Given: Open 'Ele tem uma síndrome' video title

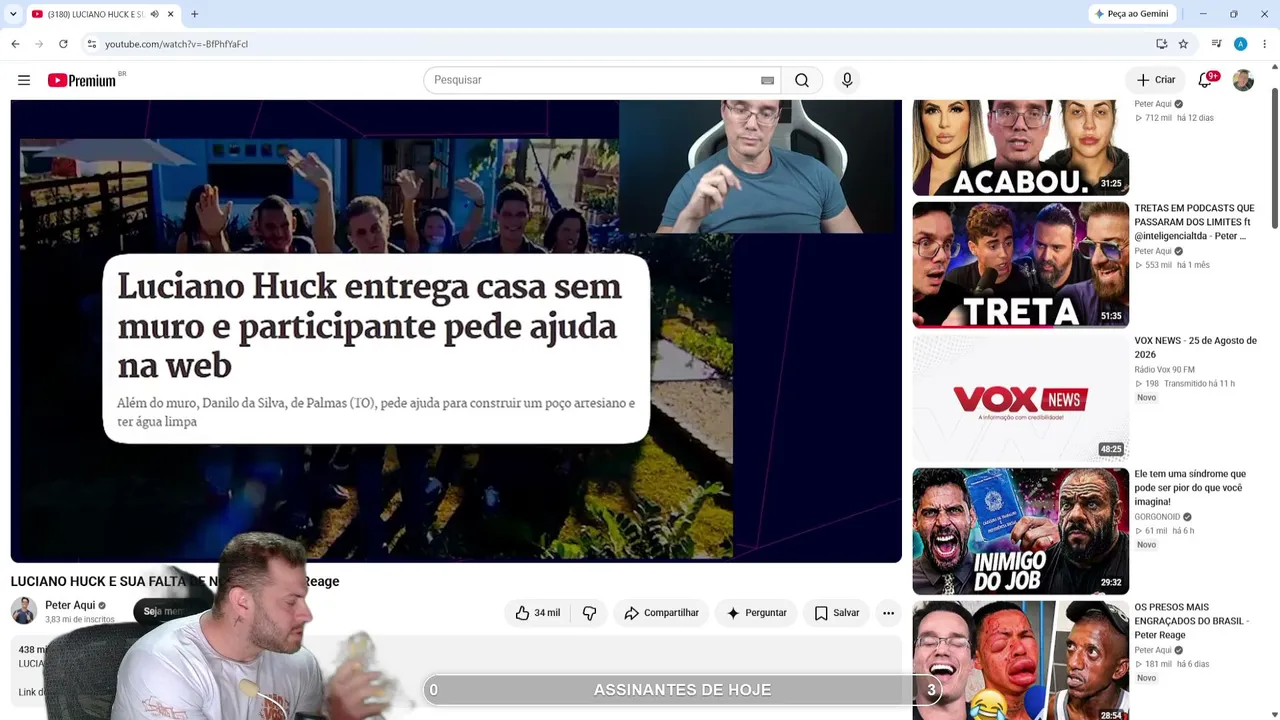Looking at the screenshot, I should [x=1190, y=488].
